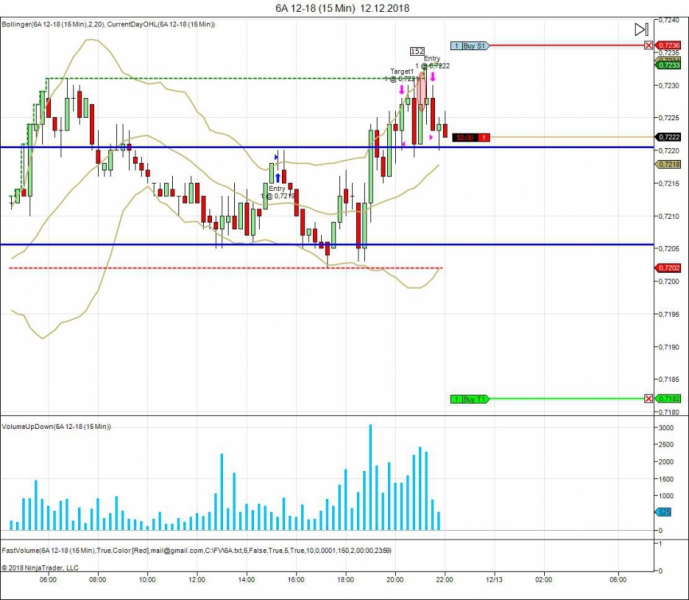
Task: Click the magenta down arrow under Target1
Action: (402, 90)
